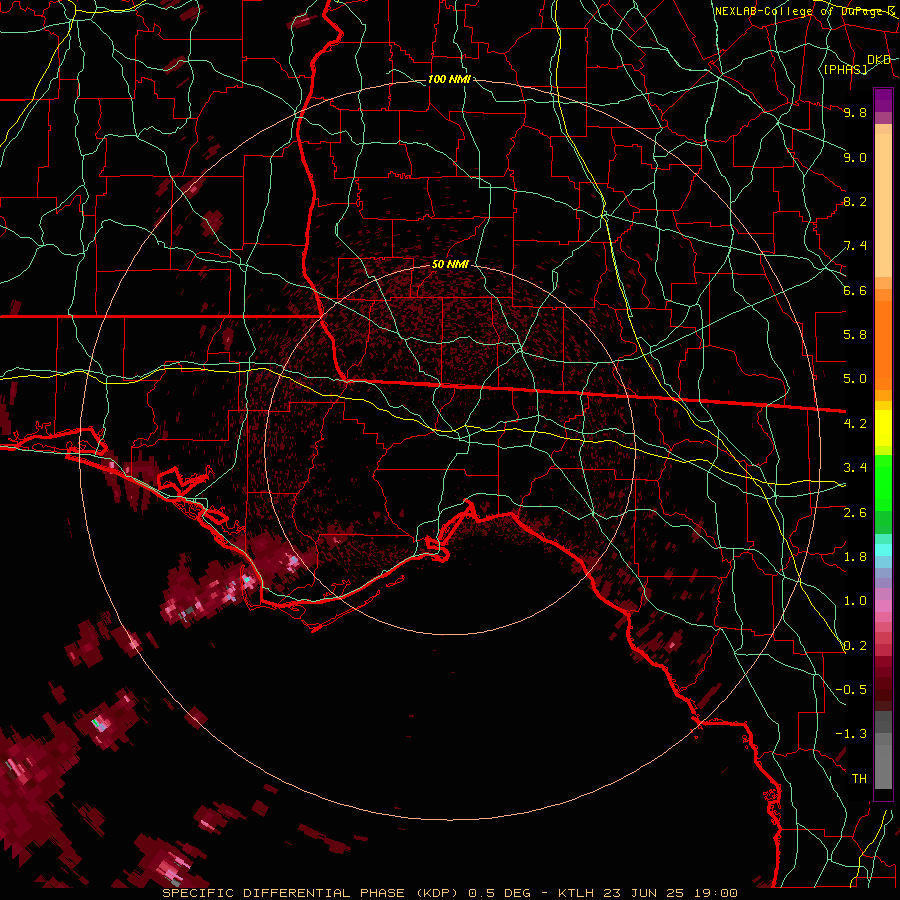900x900 pixels.
Task: Click the Specific Differential Phase (KDP) caption text
Action: [312, 893]
